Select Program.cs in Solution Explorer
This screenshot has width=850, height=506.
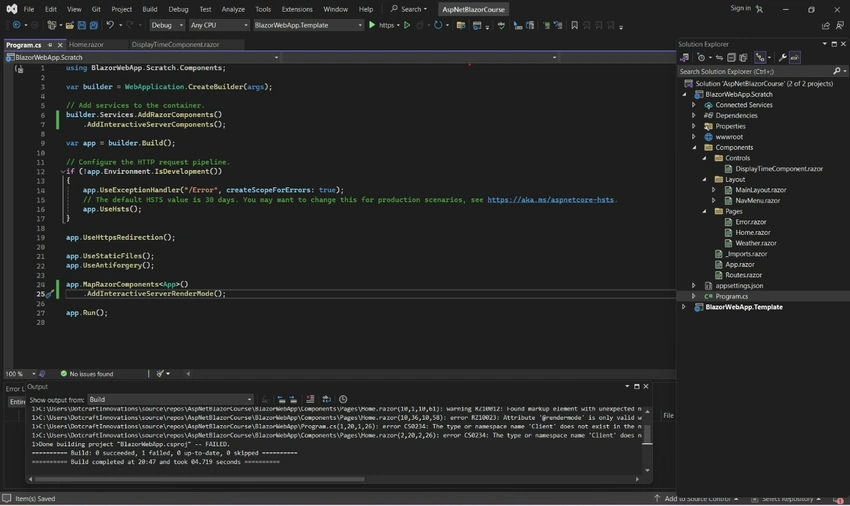pos(731,297)
